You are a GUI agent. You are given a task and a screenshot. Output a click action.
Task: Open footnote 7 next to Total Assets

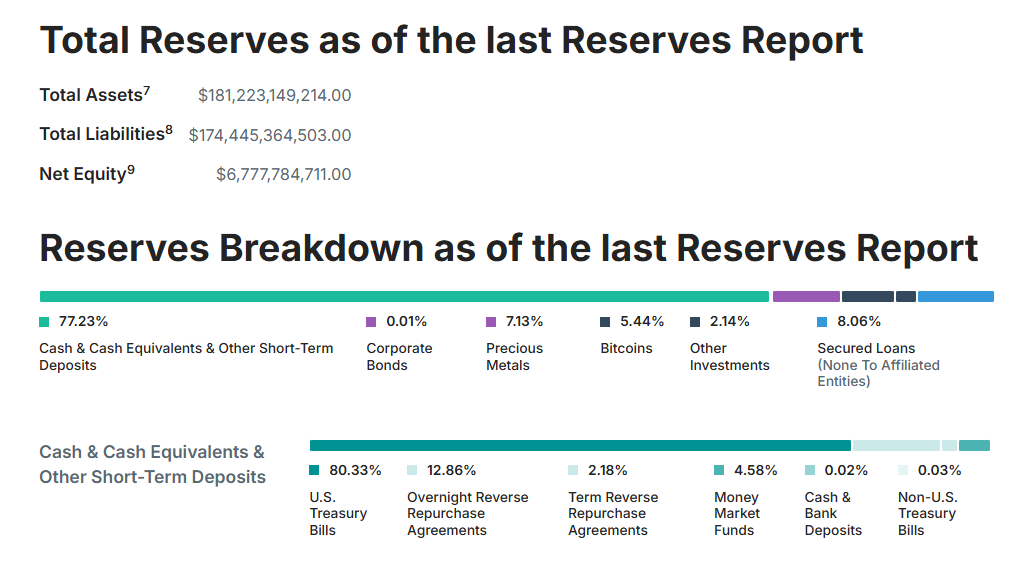pos(147,91)
